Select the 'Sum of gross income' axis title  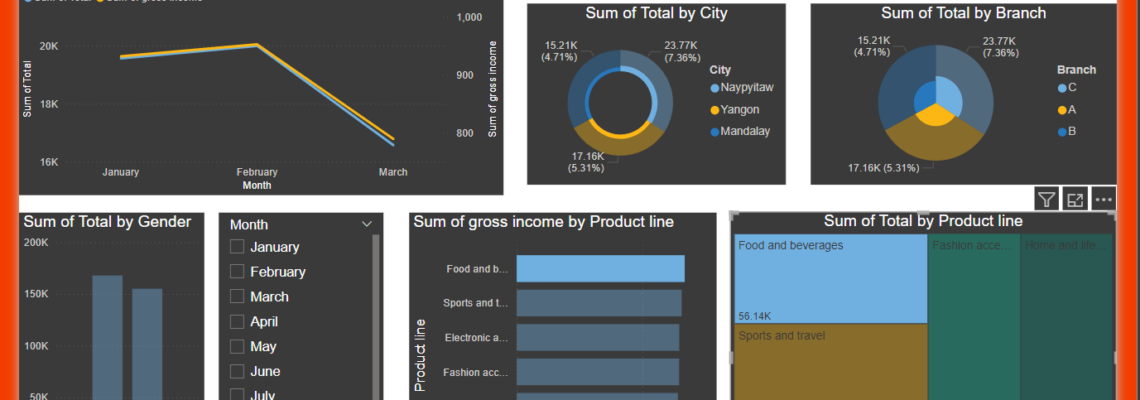[492, 89]
